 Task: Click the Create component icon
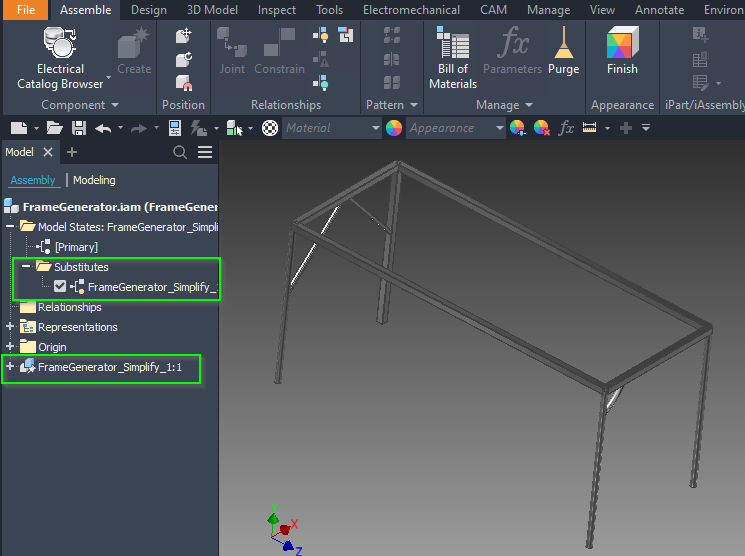click(x=134, y=50)
